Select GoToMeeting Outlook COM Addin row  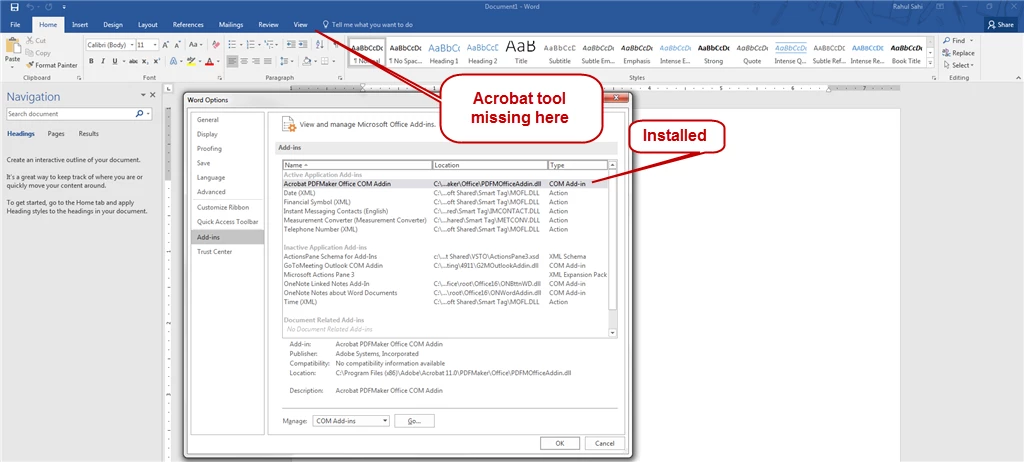pyautogui.click(x=445, y=266)
